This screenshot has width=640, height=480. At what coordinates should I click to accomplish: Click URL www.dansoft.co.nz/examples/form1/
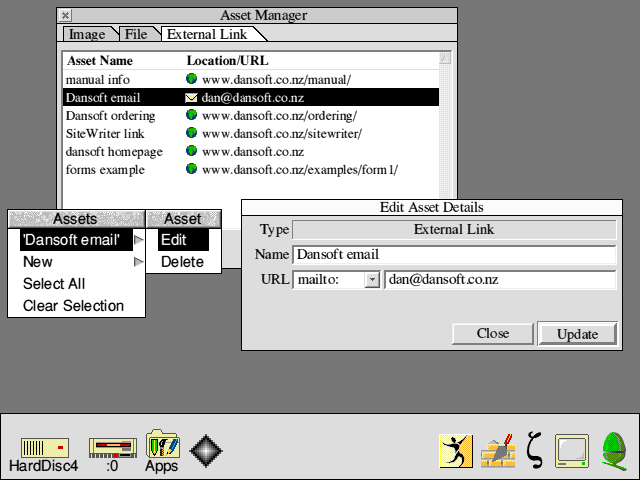[x=300, y=169]
